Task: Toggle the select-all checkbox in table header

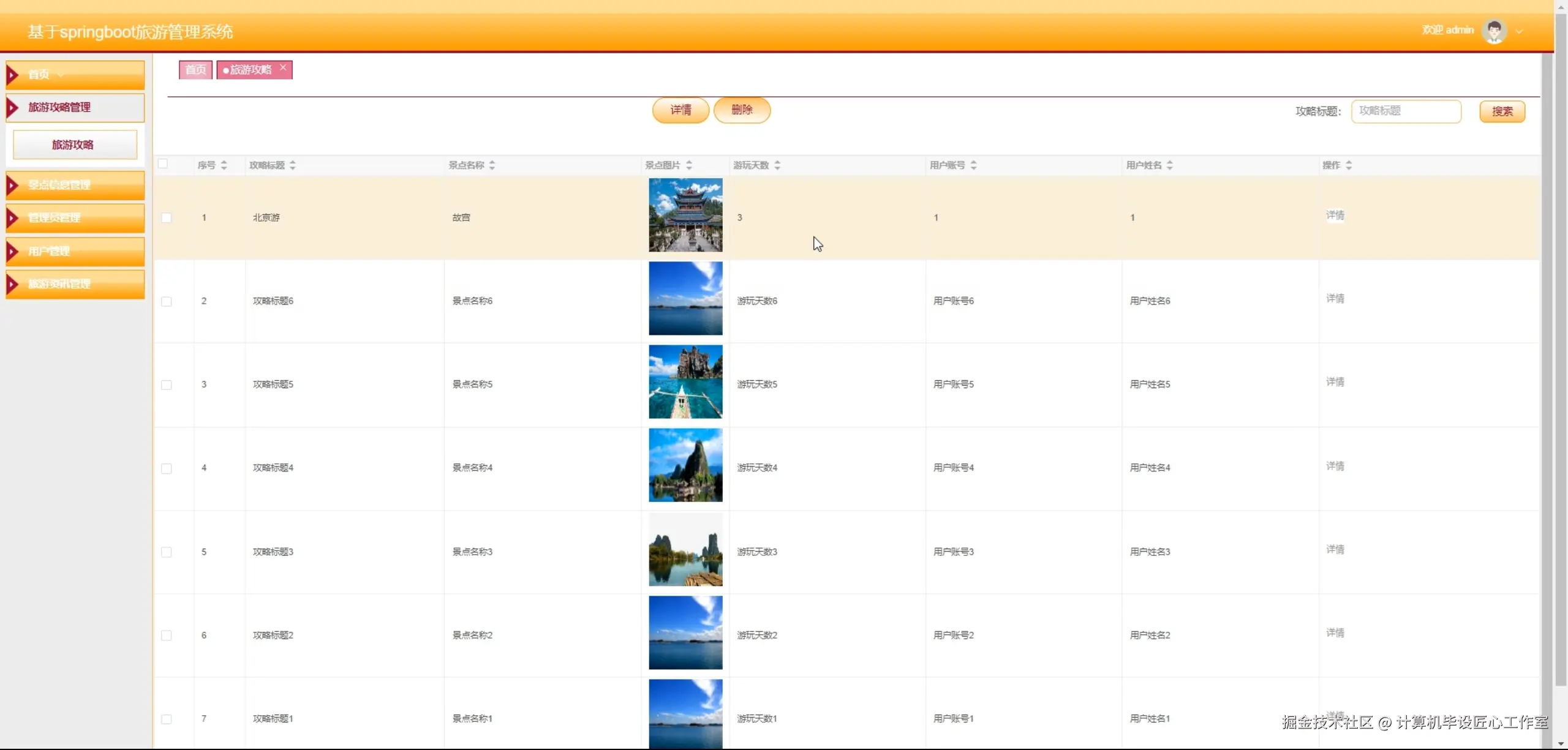Action: (x=163, y=164)
